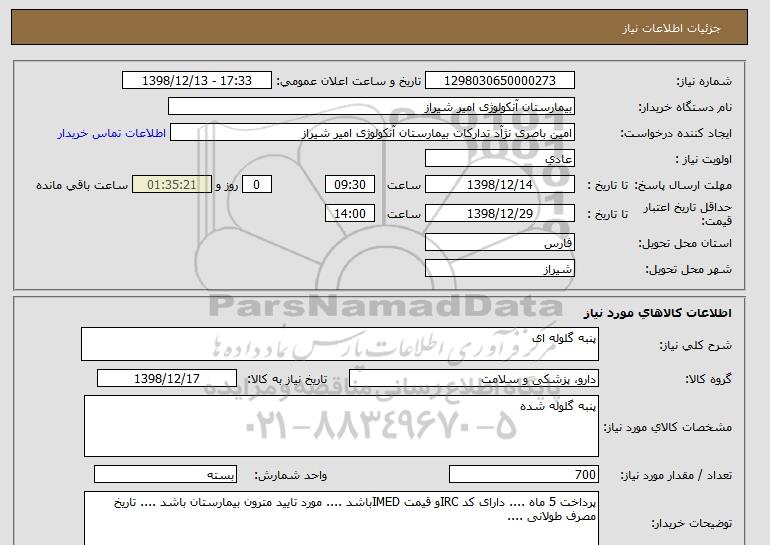The height and width of the screenshot is (545, 770).
Task: Click the label تعداد / مقدار مورد نیاز
Action: [676, 475]
